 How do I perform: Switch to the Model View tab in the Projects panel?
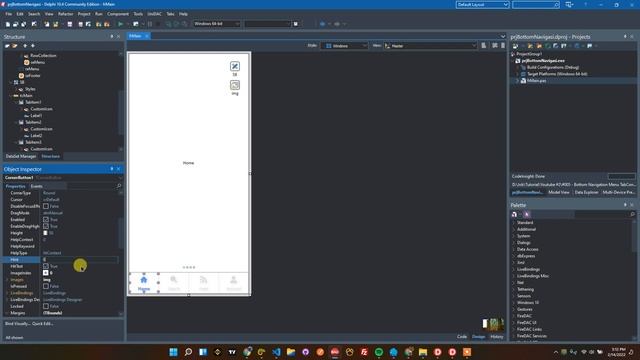pyautogui.click(x=559, y=192)
